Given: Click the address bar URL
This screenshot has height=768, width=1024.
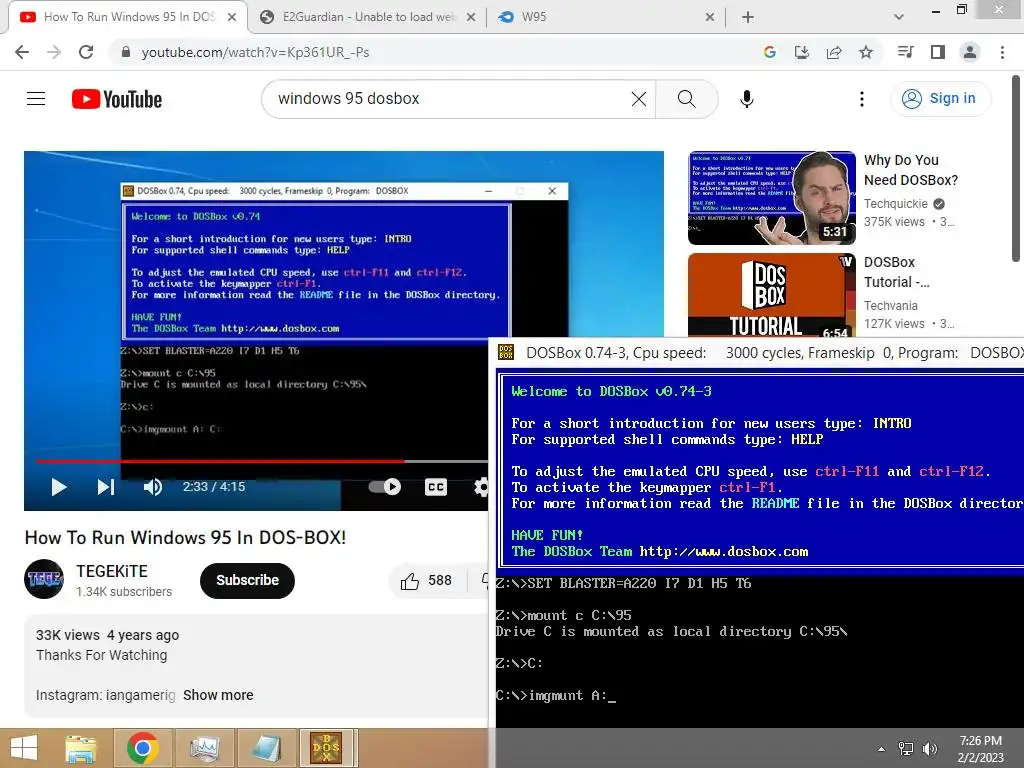Looking at the screenshot, I should 255,52.
